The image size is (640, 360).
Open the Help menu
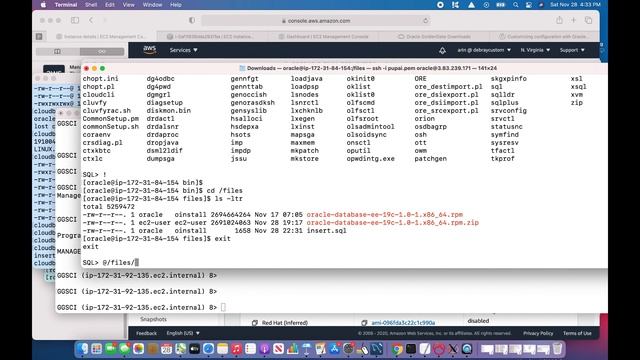(176, 5)
